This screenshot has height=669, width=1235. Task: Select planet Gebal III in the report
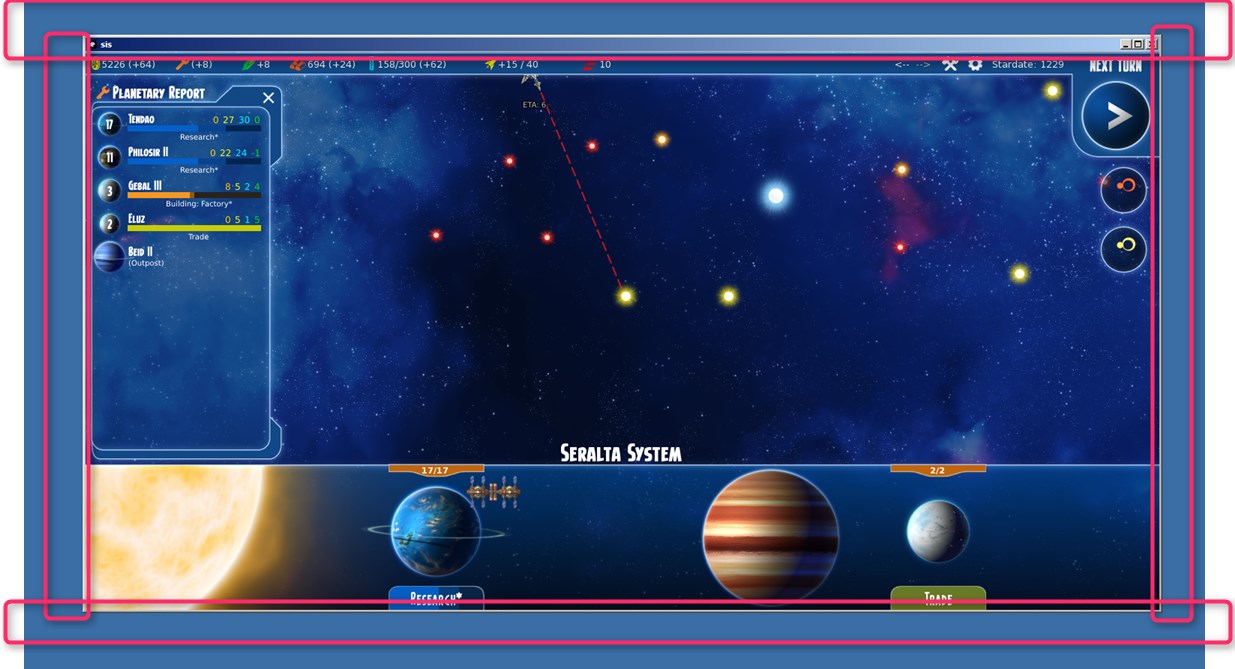click(178, 191)
